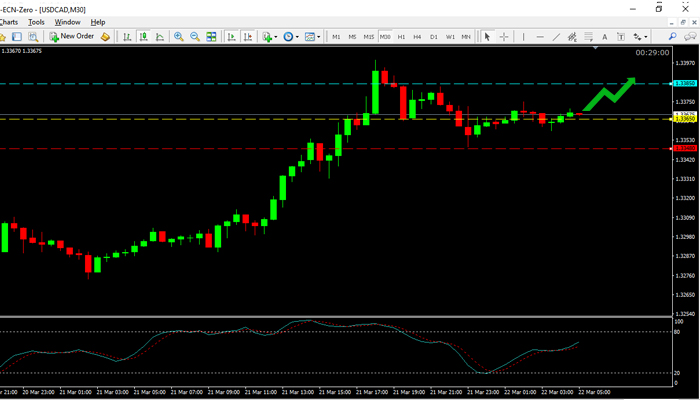This screenshot has height=400, width=700.
Task: Select the W1 timeframe
Action: pos(450,37)
